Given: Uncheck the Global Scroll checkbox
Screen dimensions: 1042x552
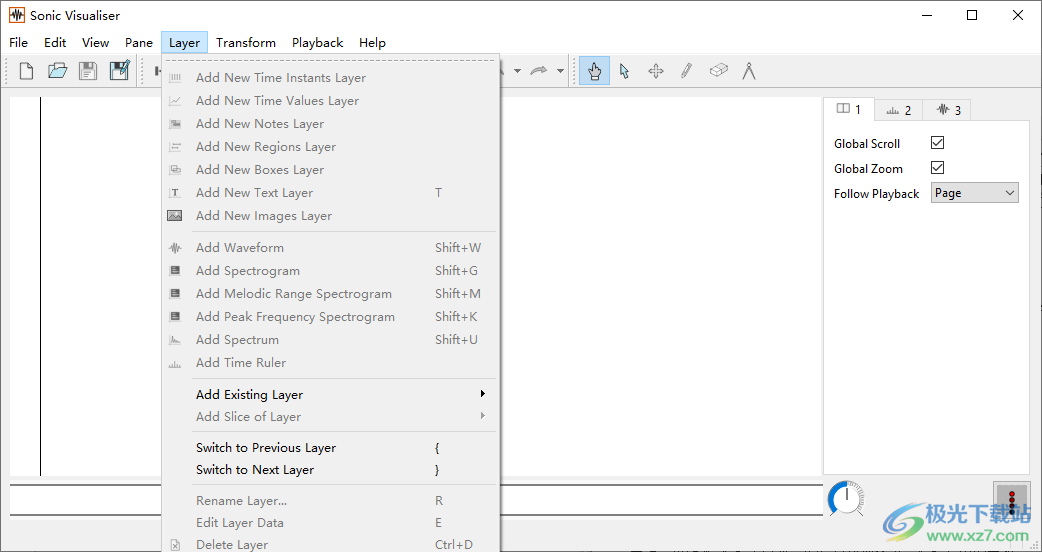Looking at the screenshot, I should point(937,143).
